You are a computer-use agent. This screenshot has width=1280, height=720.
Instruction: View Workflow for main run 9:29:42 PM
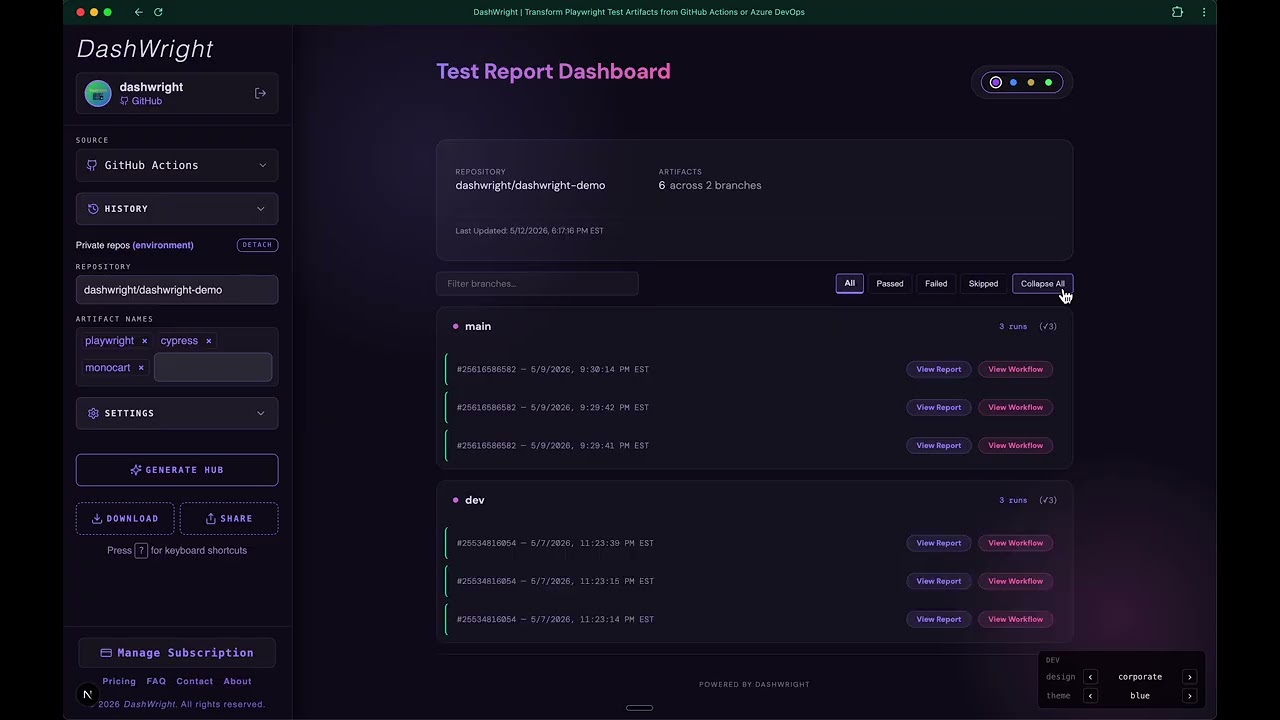tap(1016, 407)
